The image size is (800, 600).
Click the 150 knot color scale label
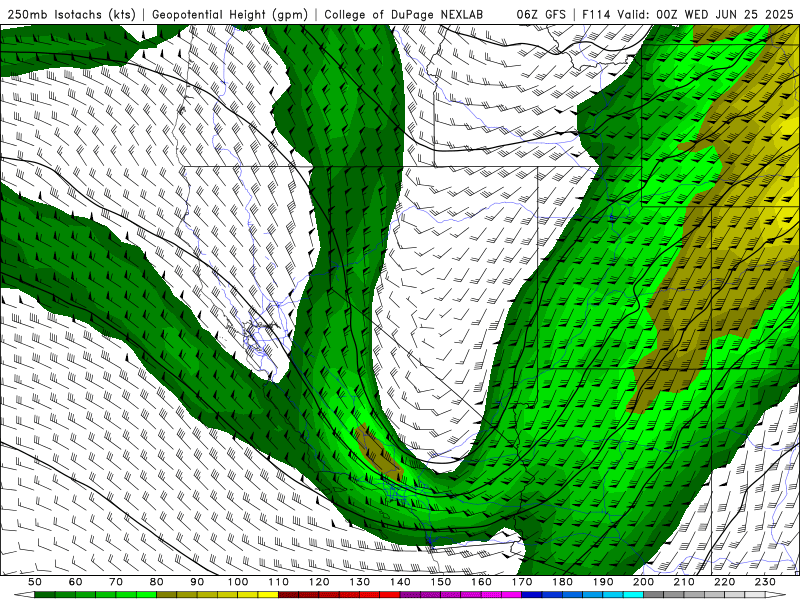pos(441,582)
